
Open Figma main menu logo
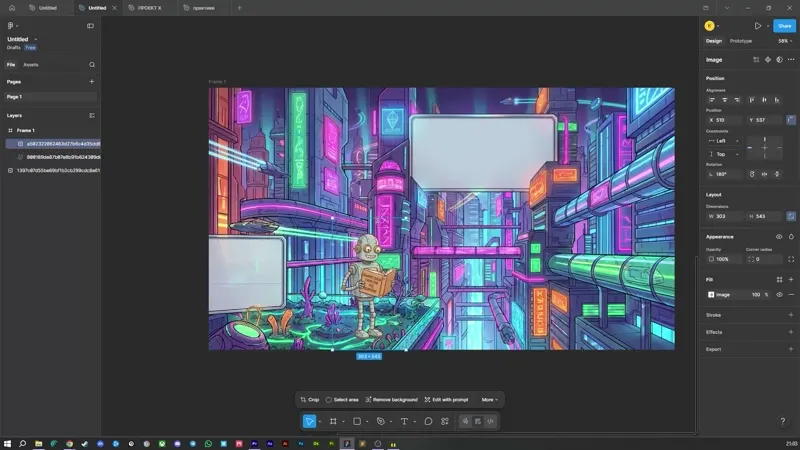[10, 26]
